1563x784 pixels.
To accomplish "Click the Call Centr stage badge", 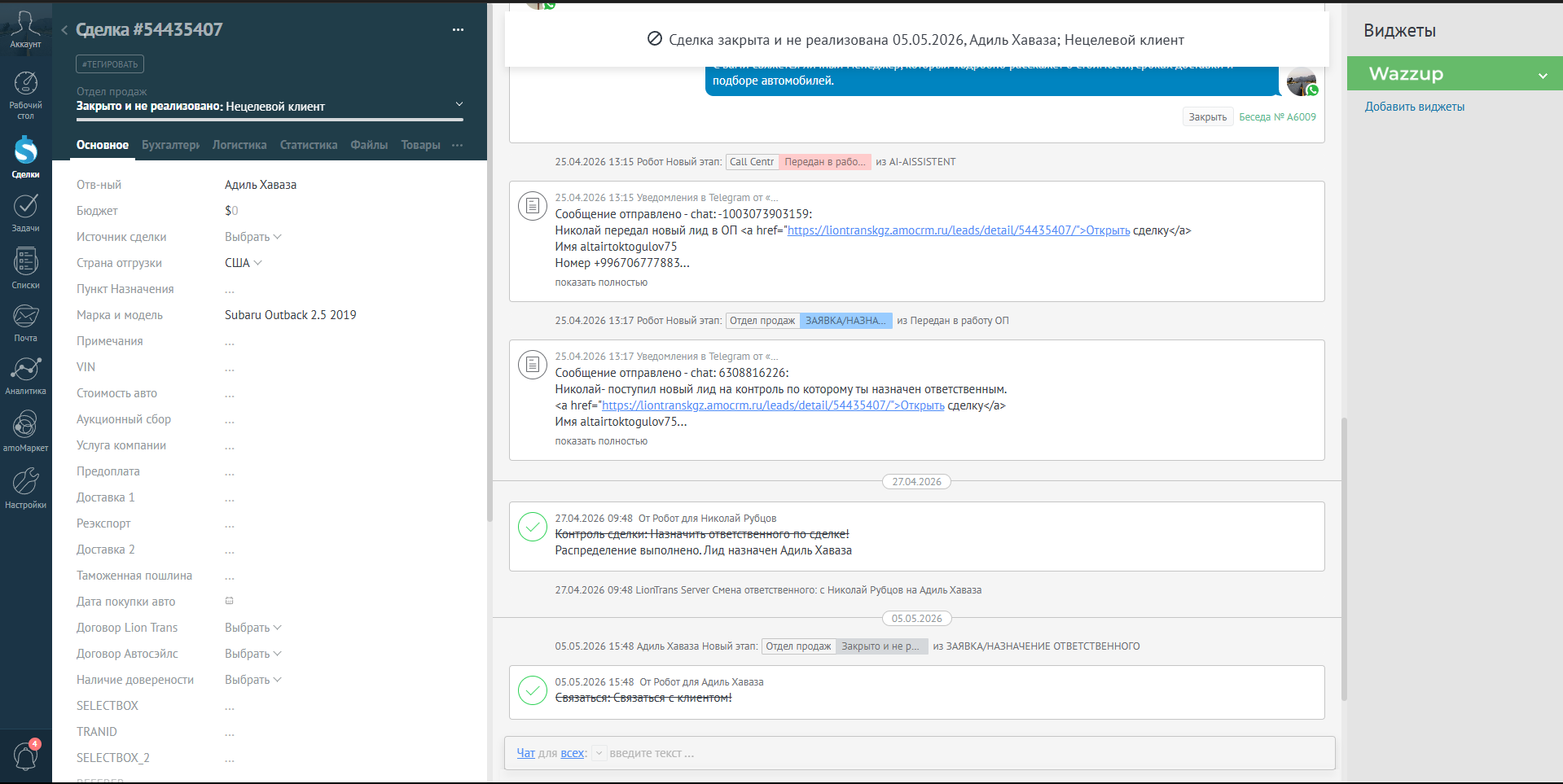I will point(752,162).
